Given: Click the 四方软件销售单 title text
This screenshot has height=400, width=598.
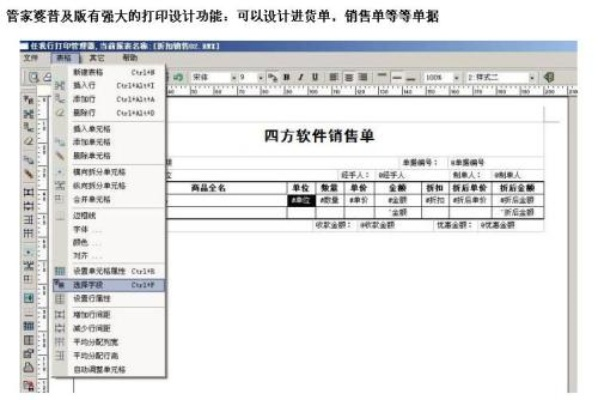Looking at the screenshot, I should [x=319, y=136].
